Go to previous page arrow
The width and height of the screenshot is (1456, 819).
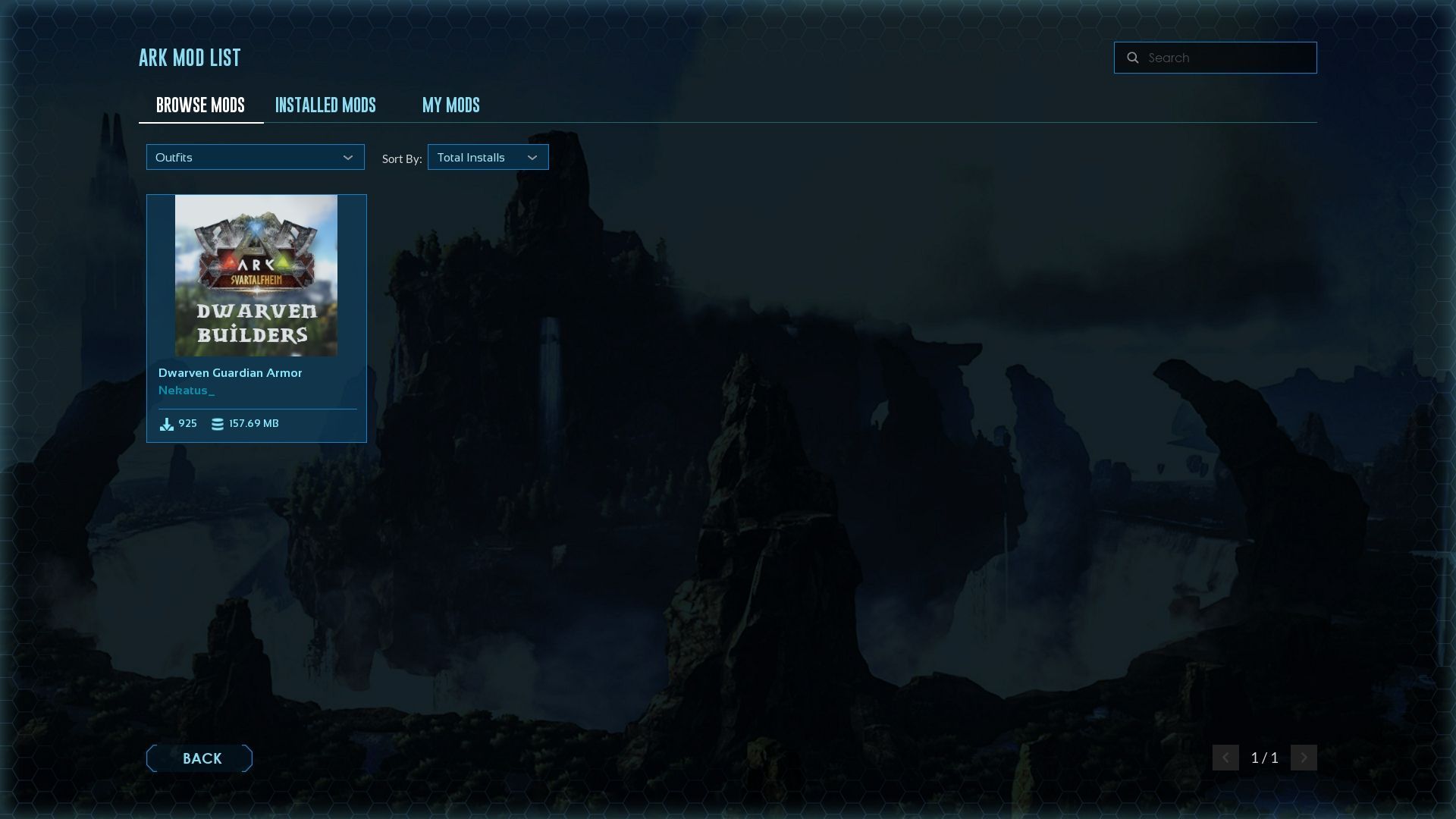1225,758
